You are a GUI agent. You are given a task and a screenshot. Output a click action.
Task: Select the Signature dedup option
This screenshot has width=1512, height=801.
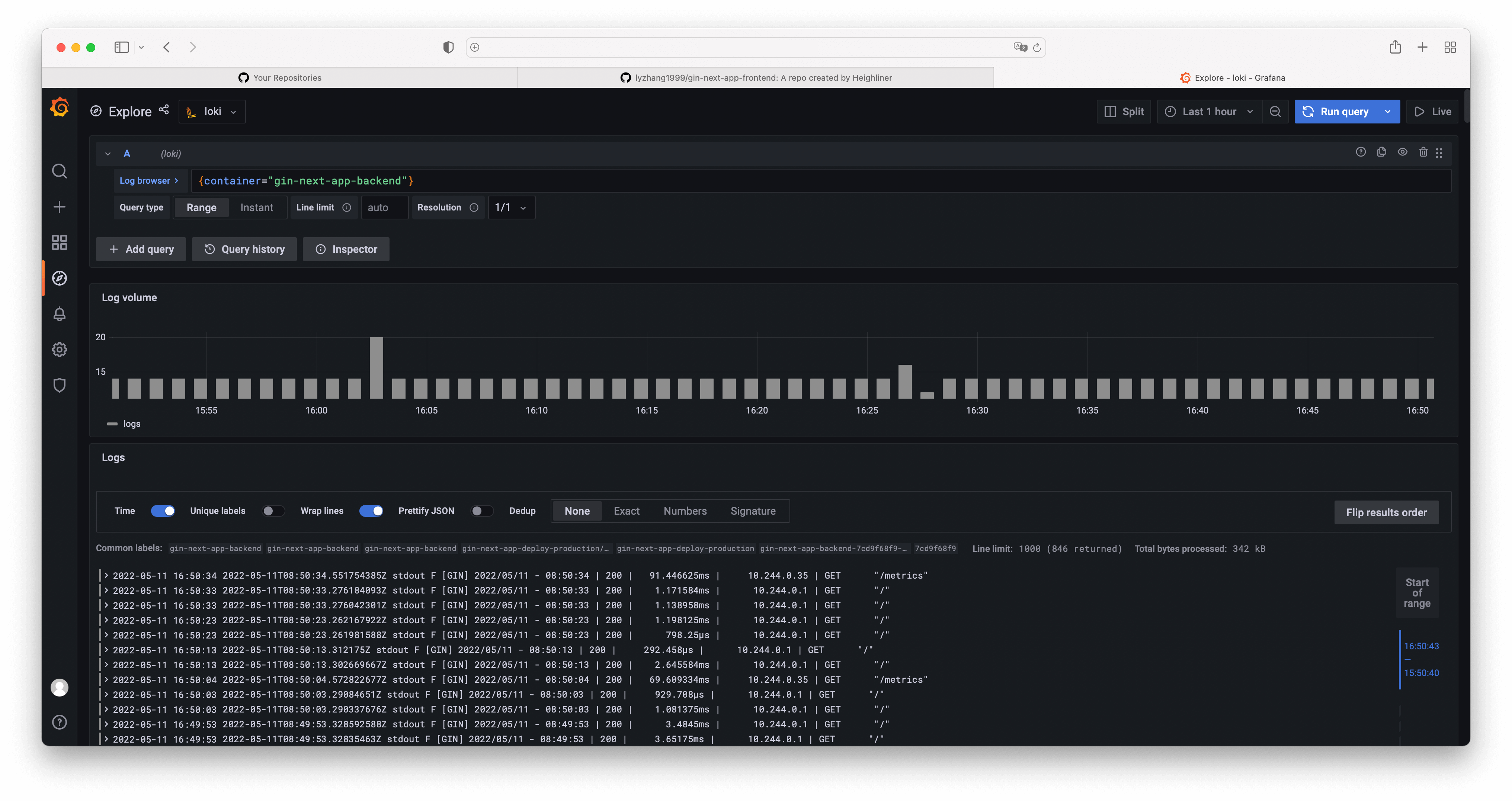753,511
